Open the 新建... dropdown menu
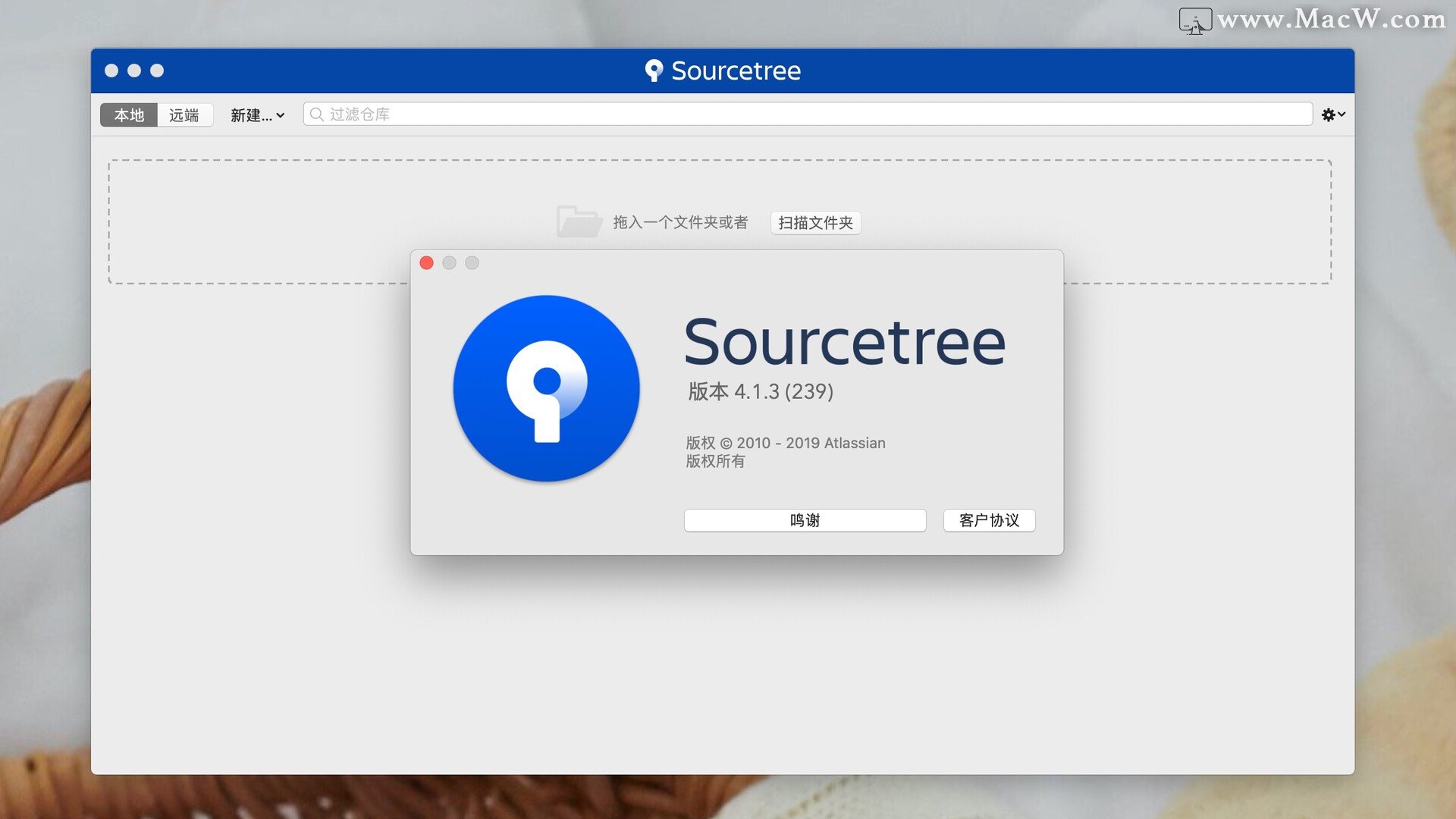 tap(257, 115)
